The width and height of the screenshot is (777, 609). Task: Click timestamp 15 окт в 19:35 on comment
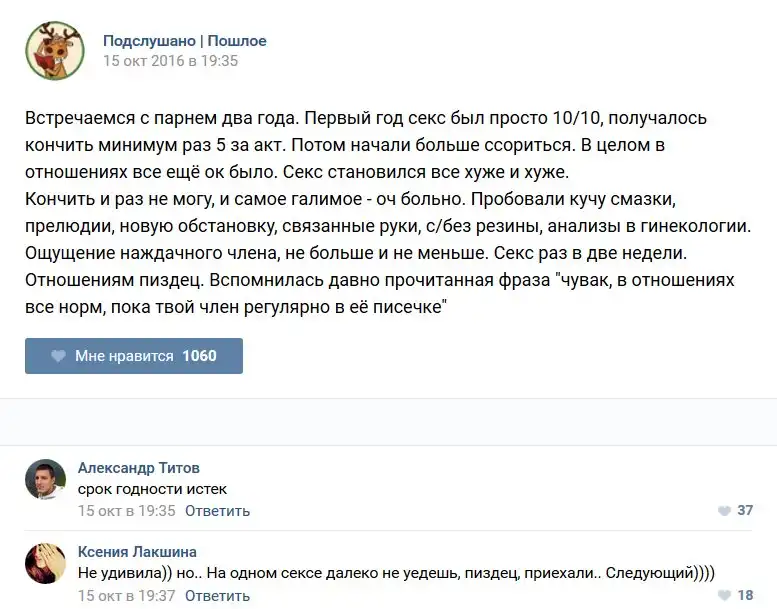coord(126,511)
